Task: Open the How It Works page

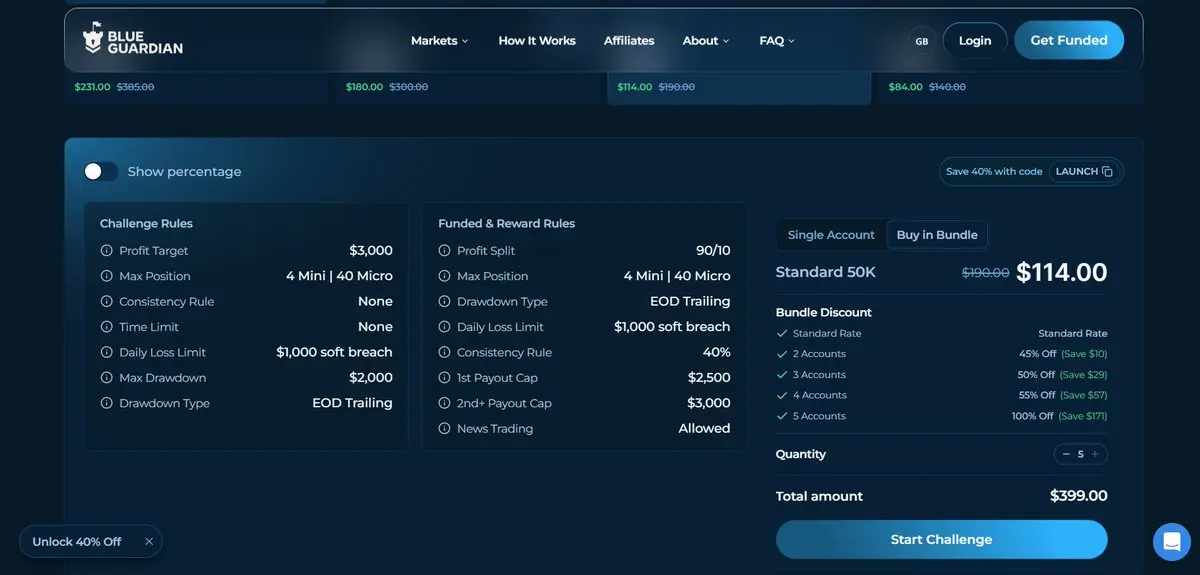Action: 537,41
